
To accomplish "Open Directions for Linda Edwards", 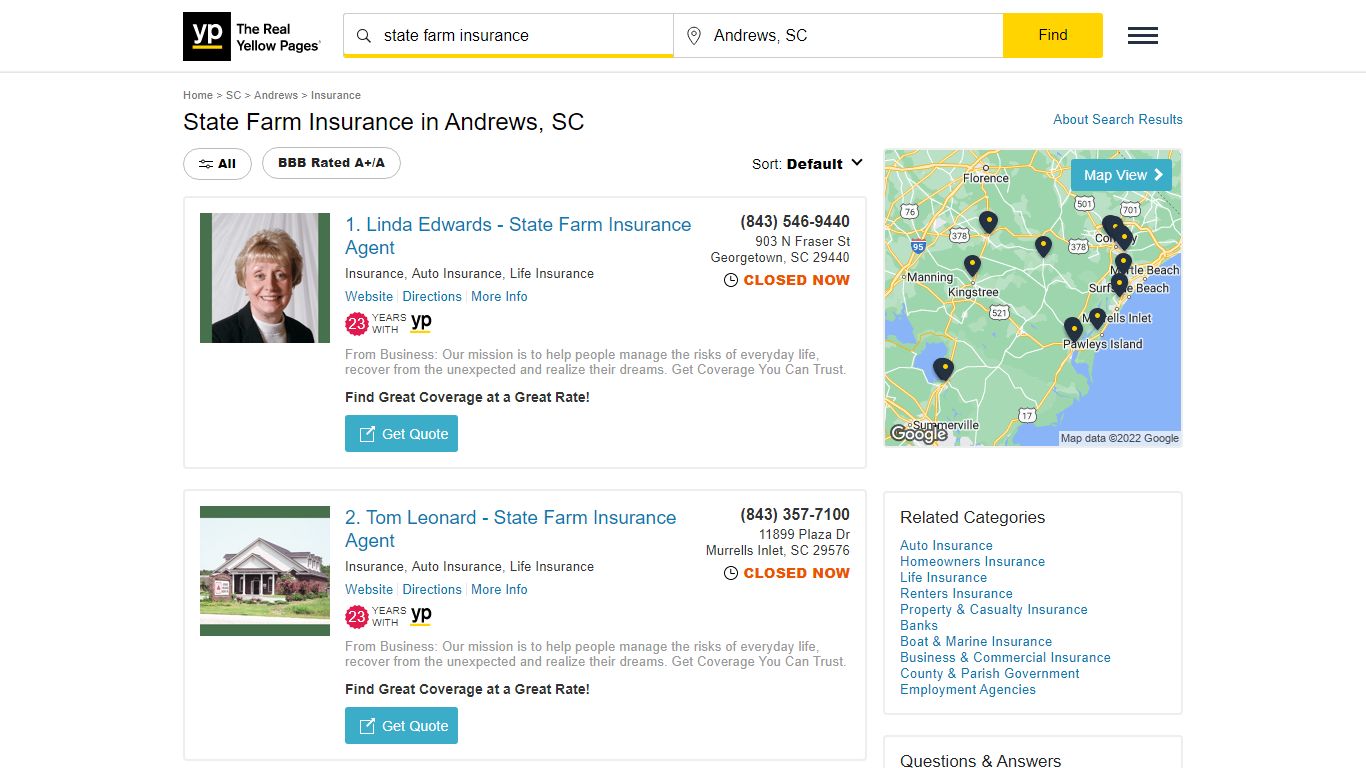I will click(432, 296).
